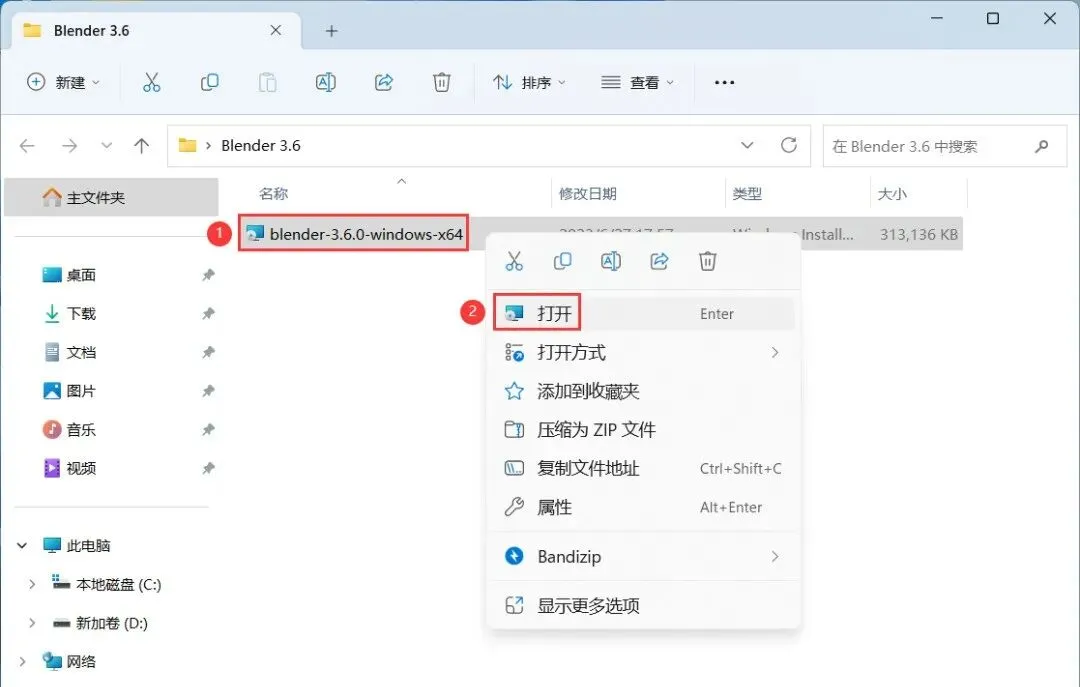This screenshot has width=1080, height=687.
Task: Click Cut icon in the context menu
Action: 514,261
